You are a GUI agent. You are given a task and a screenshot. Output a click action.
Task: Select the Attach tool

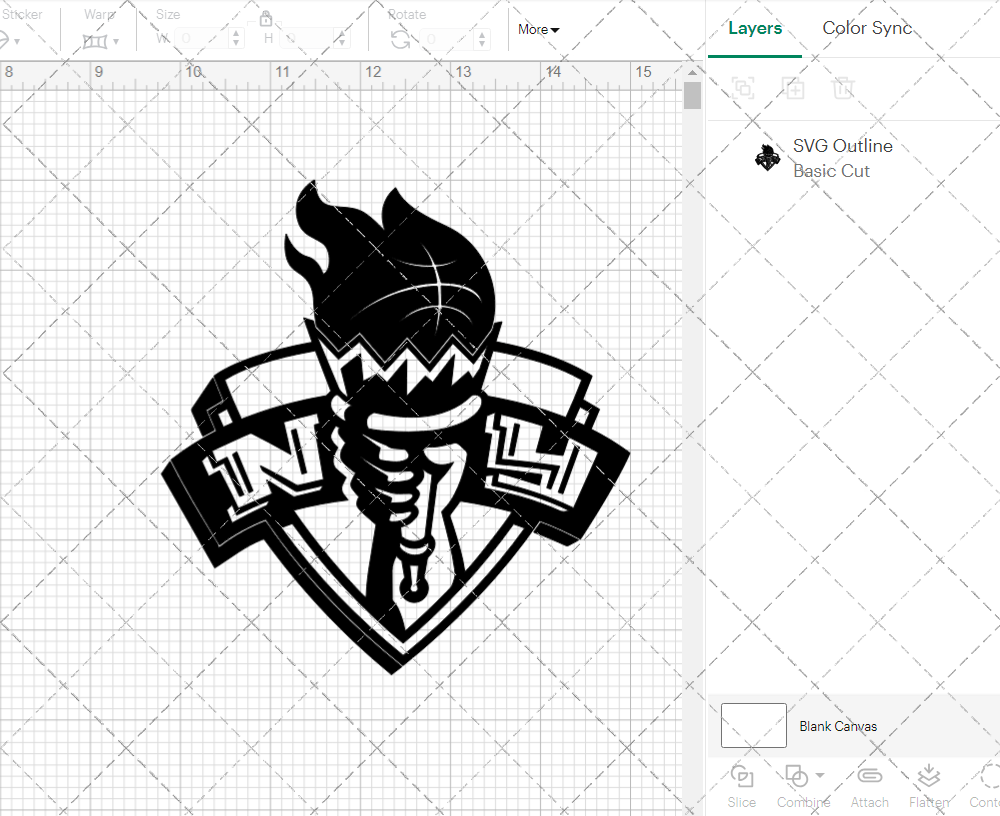[x=869, y=785]
